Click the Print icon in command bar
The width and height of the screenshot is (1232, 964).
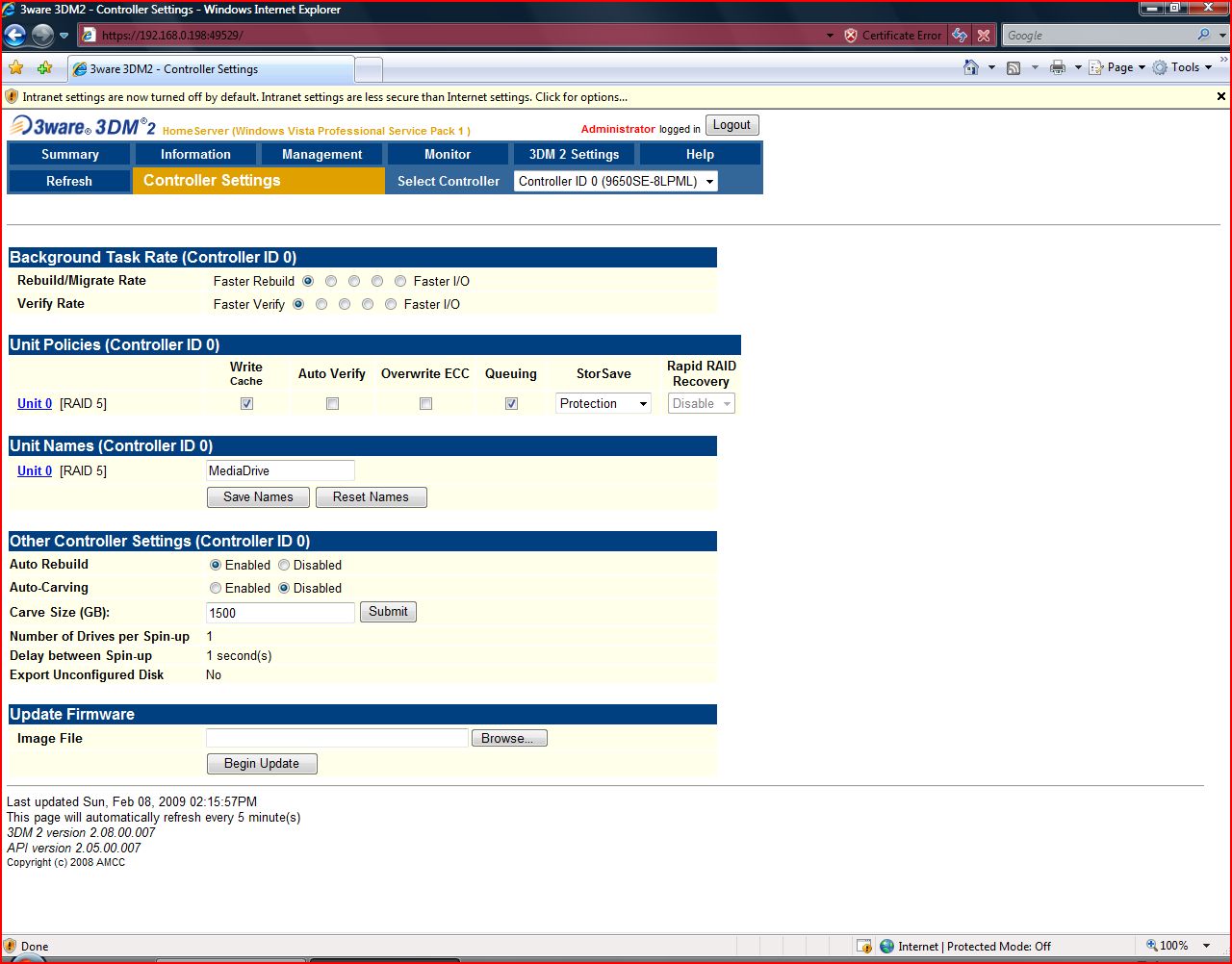(1058, 67)
